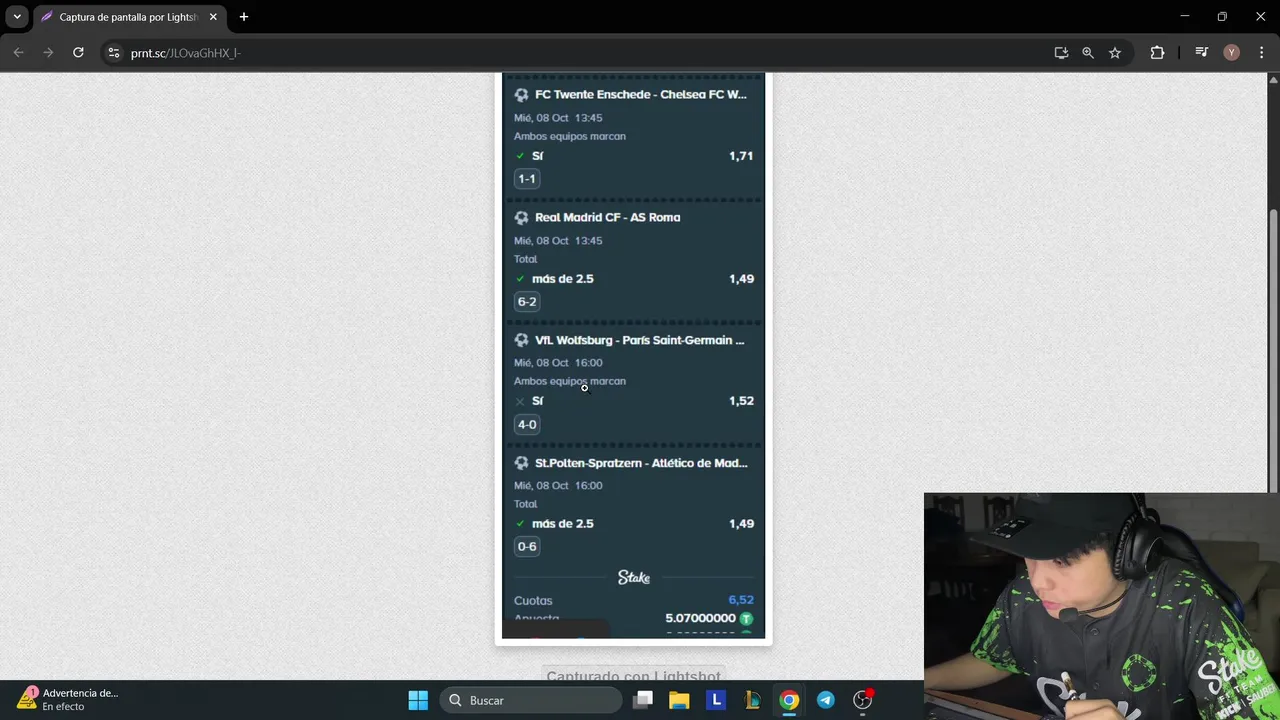Screen dimensions: 1280x720
Task: Click the St.Polten-Spratzern - Atlético title
Action: pos(641,463)
